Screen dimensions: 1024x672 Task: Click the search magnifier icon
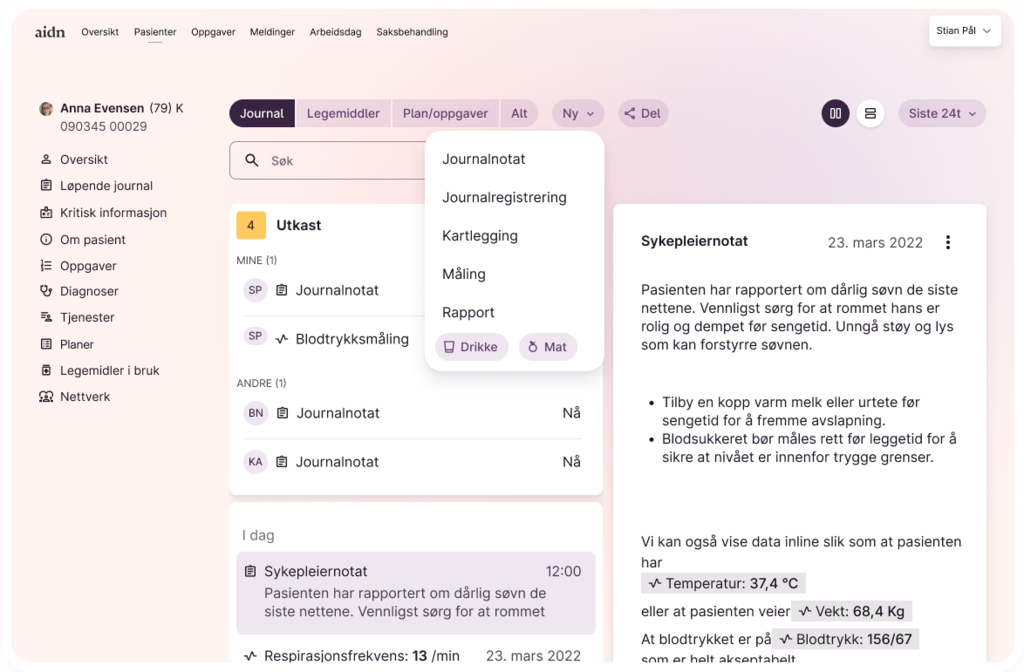[252, 160]
